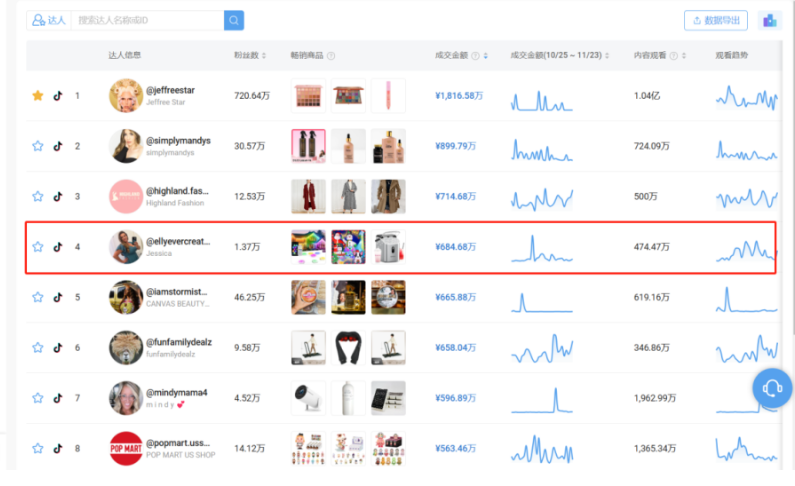Click the search magnifier button
This screenshot has width=795, height=486.
(x=234, y=20)
